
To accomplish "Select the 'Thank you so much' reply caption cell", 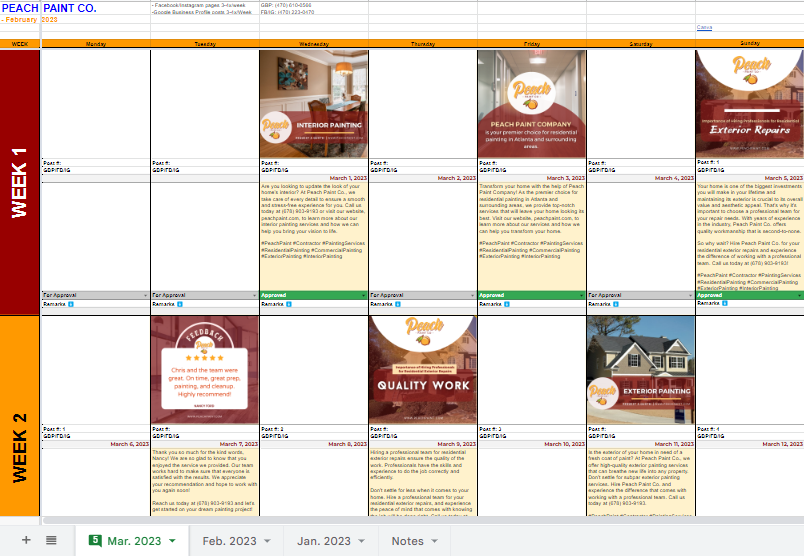I will click(205, 482).
